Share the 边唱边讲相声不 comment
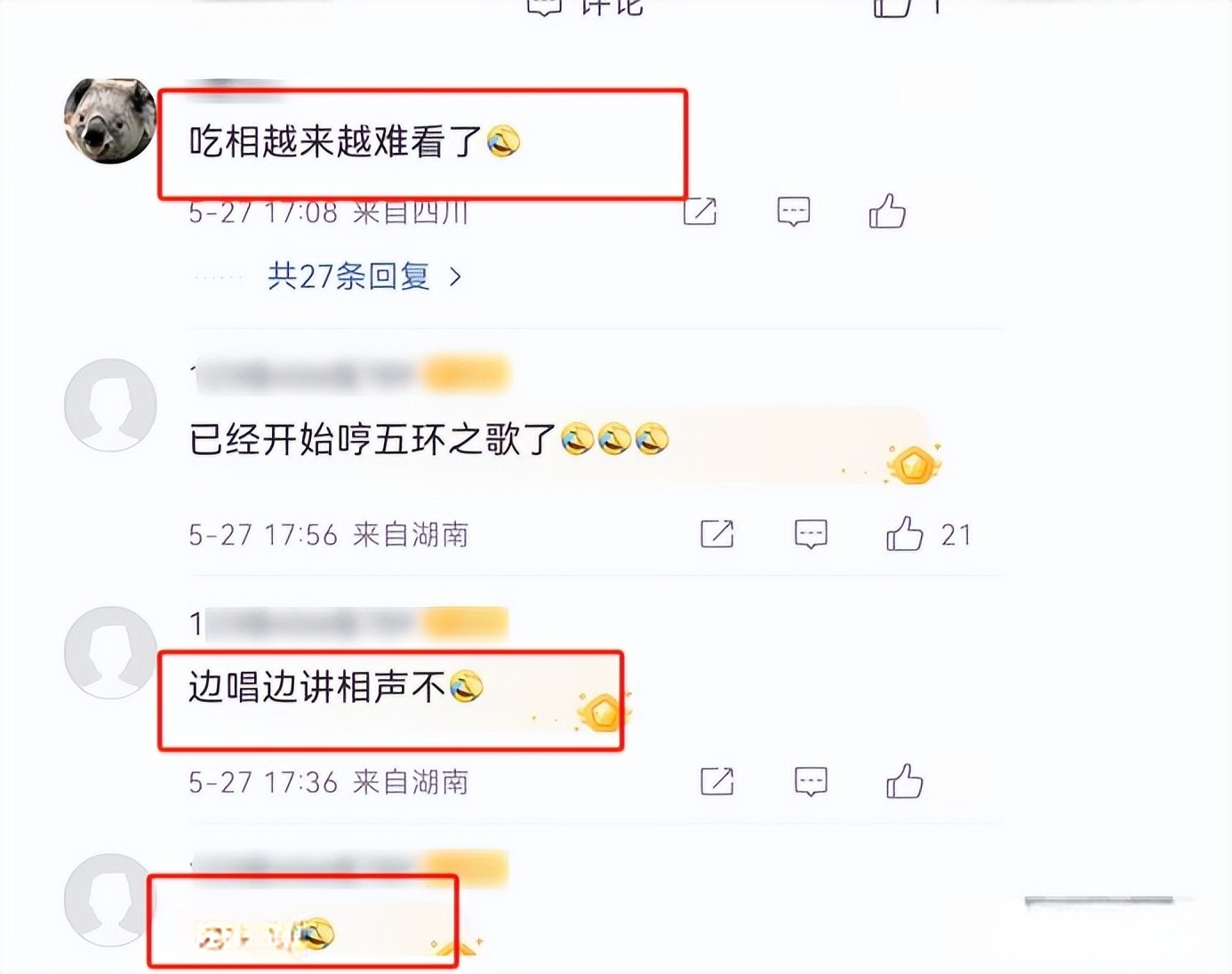The image size is (1232, 974). (x=717, y=781)
